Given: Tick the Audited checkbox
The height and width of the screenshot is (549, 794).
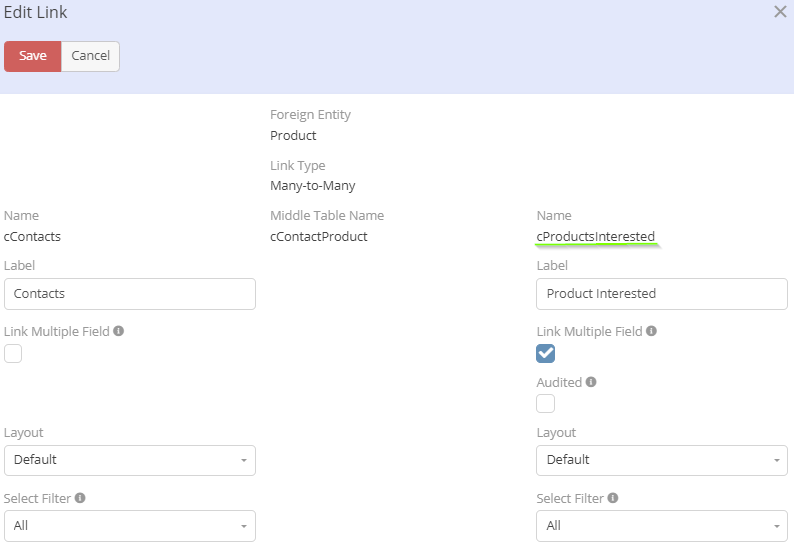Looking at the screenshot, I should (x=545, y=404).
